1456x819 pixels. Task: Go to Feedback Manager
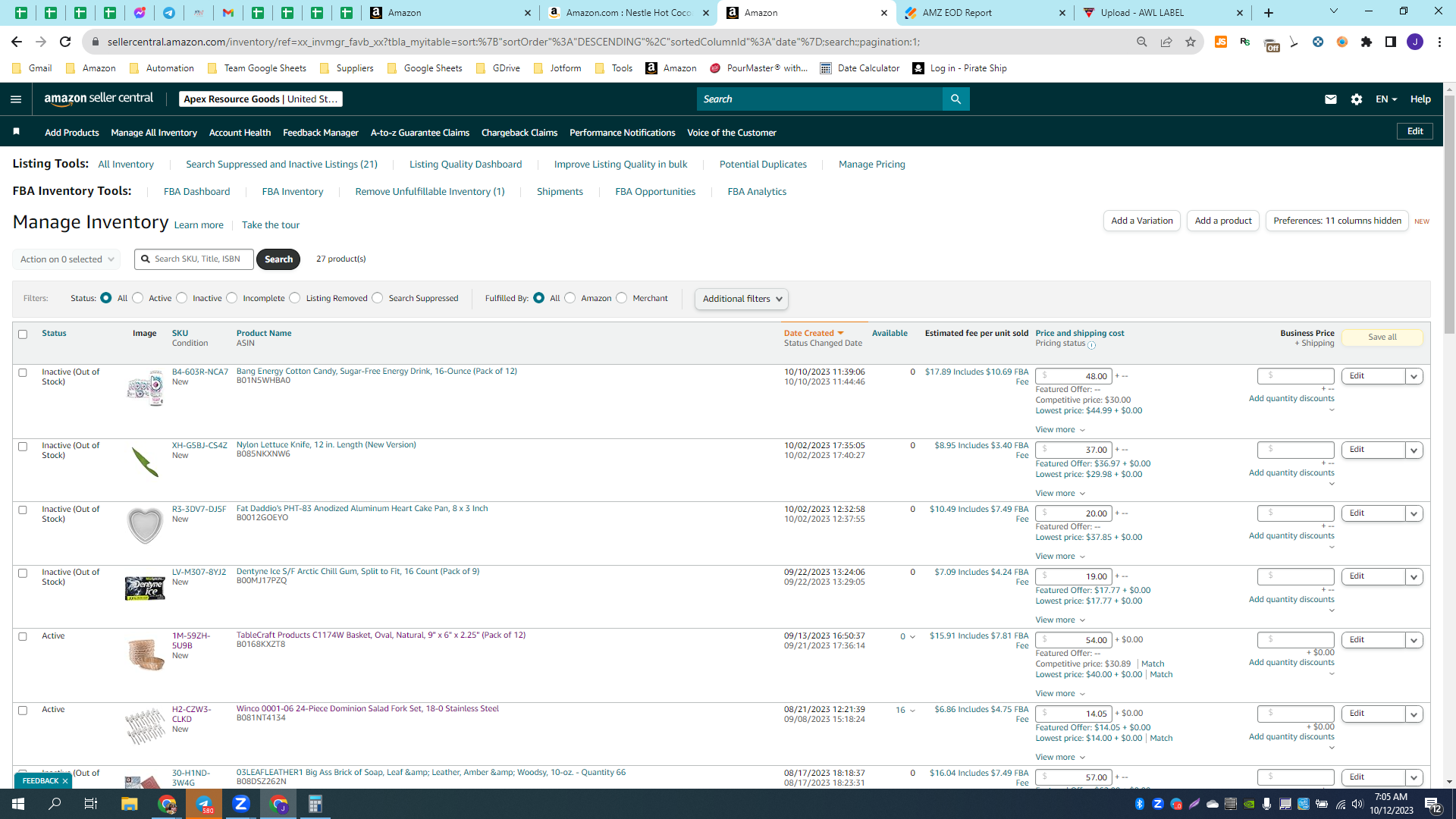click(x=321, y=133)
